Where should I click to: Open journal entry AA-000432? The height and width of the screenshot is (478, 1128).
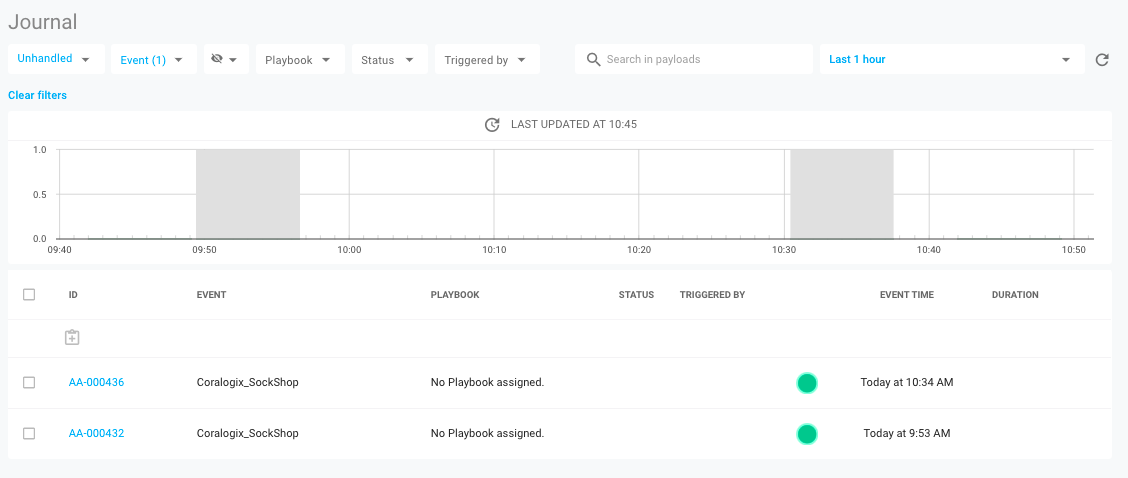[x=96, y=433]
